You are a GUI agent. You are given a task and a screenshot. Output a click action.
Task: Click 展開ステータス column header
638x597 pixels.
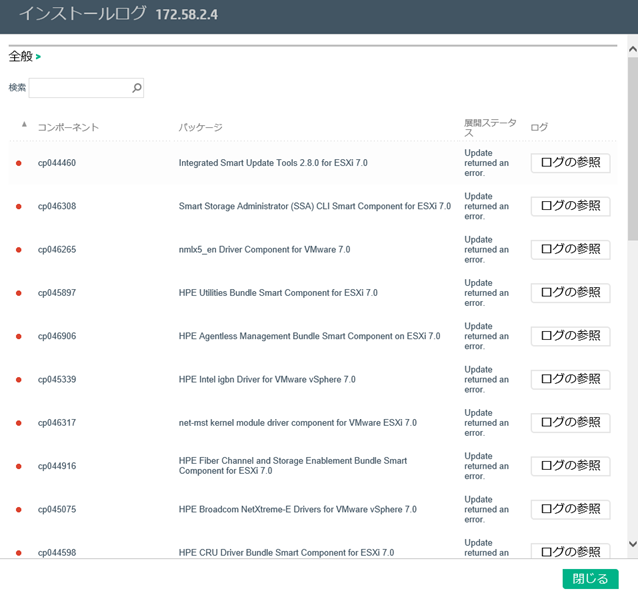click(x=490, y=128)
